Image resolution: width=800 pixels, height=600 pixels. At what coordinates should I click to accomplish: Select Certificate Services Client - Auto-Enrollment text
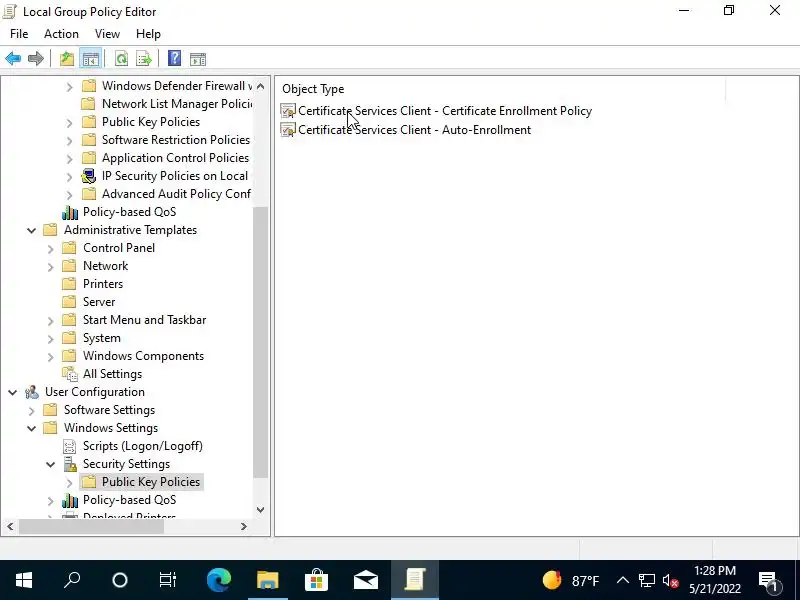pos(414,130)
